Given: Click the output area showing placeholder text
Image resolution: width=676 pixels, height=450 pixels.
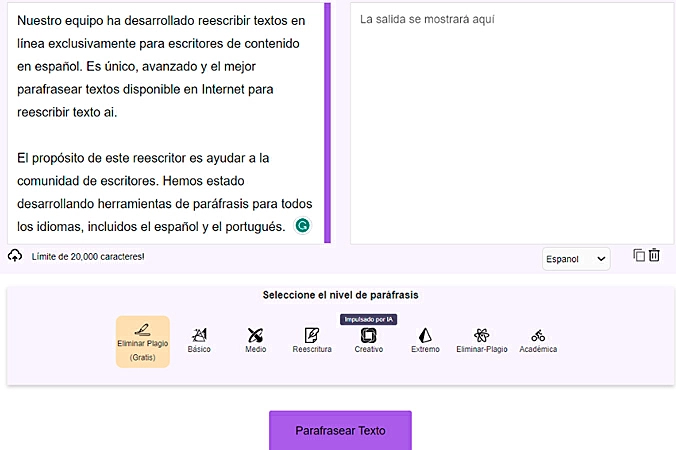Looking at the screenshot, I should point(511,120).
